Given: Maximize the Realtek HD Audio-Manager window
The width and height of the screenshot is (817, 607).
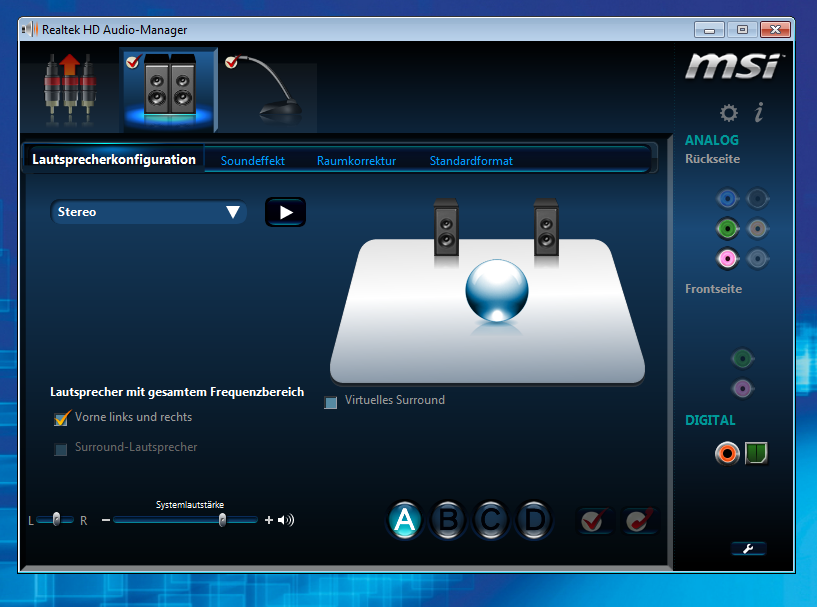Looking at the screenshot, I should 742,30.
